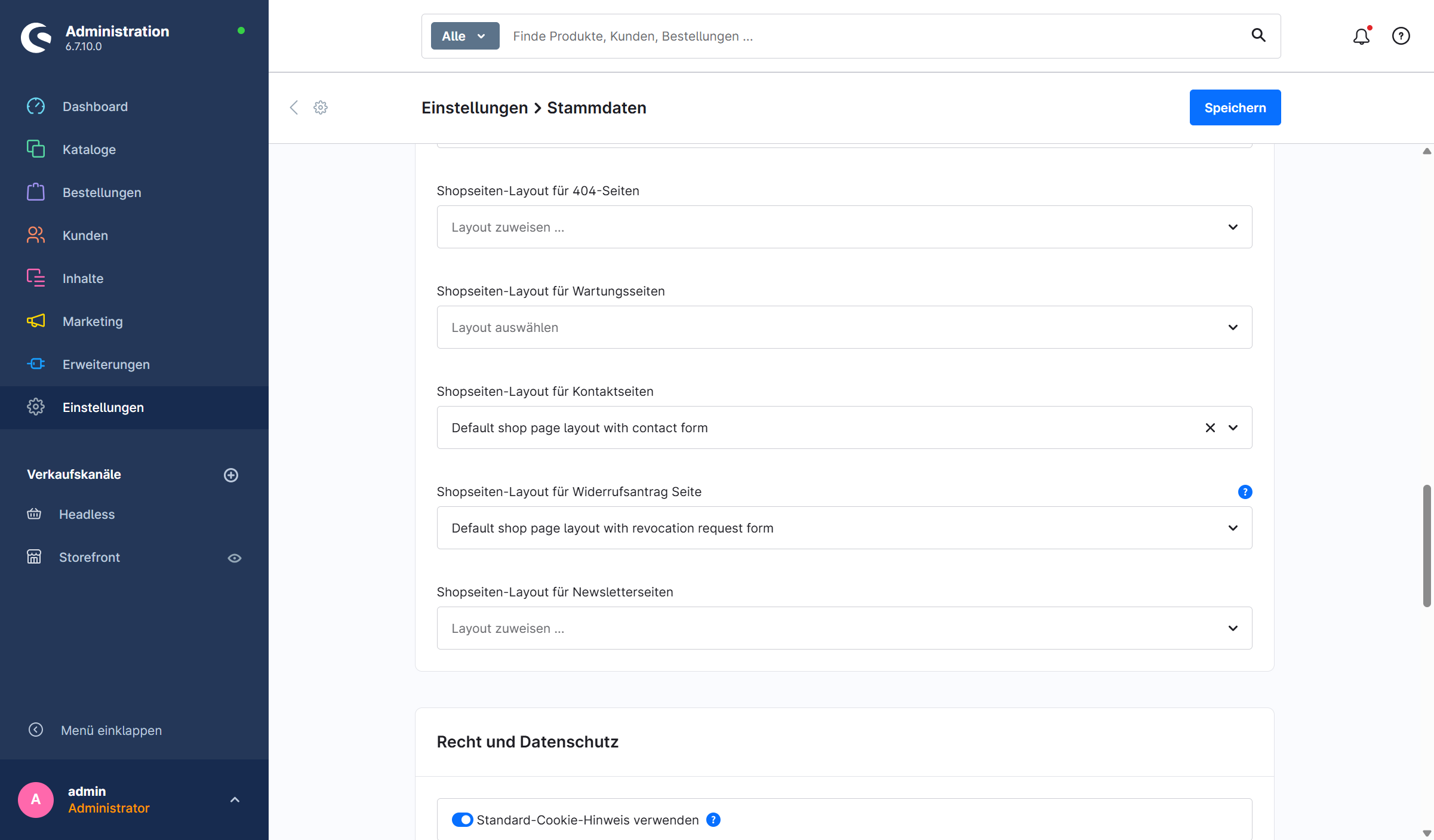Open Marketing menu item
This screenshot has width=1434, height=840.
(x=134, y=321)
